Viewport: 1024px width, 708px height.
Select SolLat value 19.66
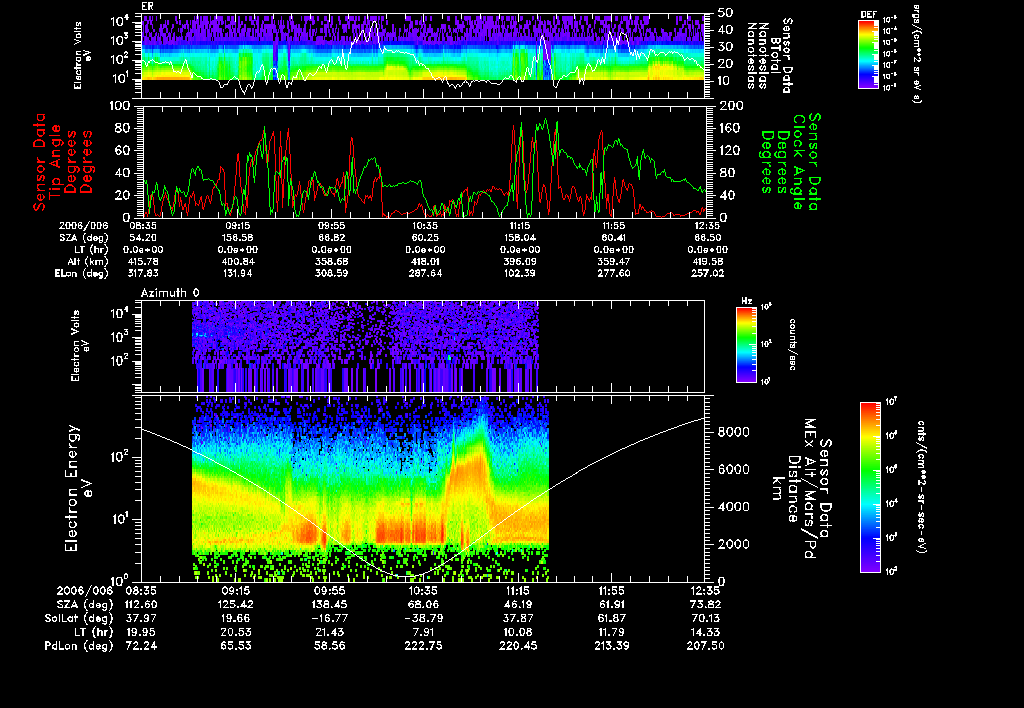click(236, 618)
